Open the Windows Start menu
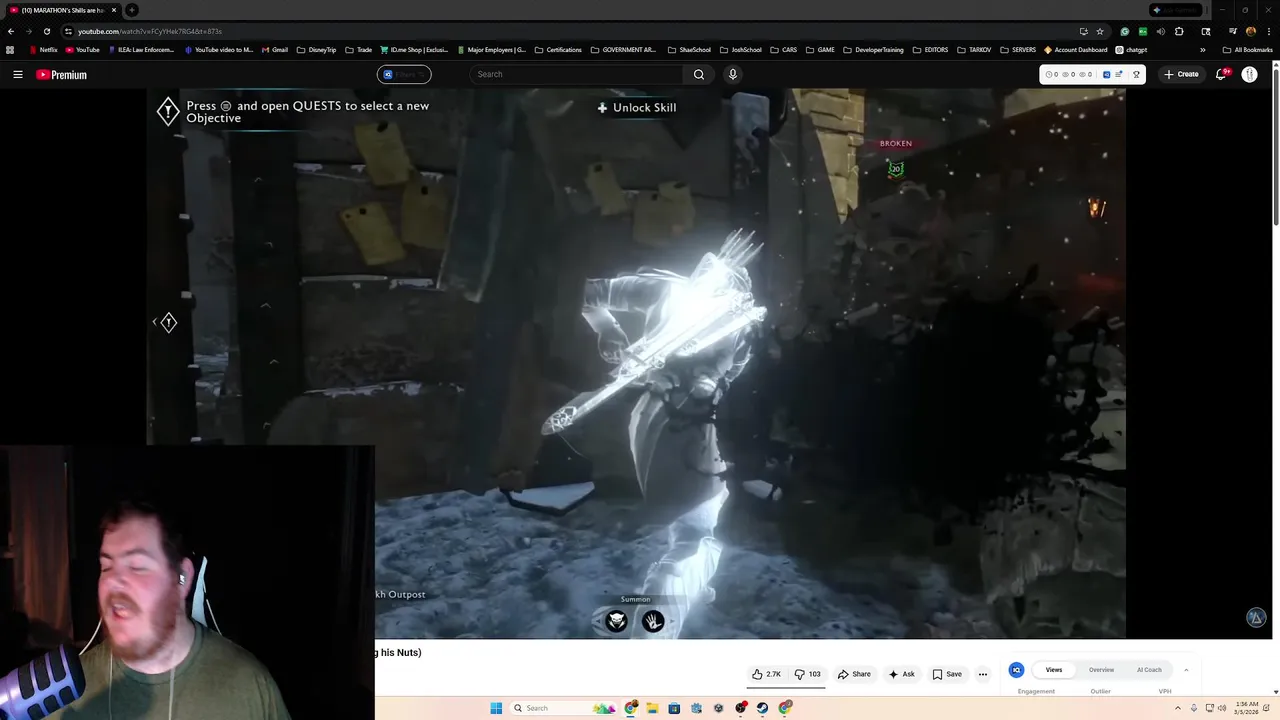The height and width of the screenshot is (720, 1280). coord(496,708)
